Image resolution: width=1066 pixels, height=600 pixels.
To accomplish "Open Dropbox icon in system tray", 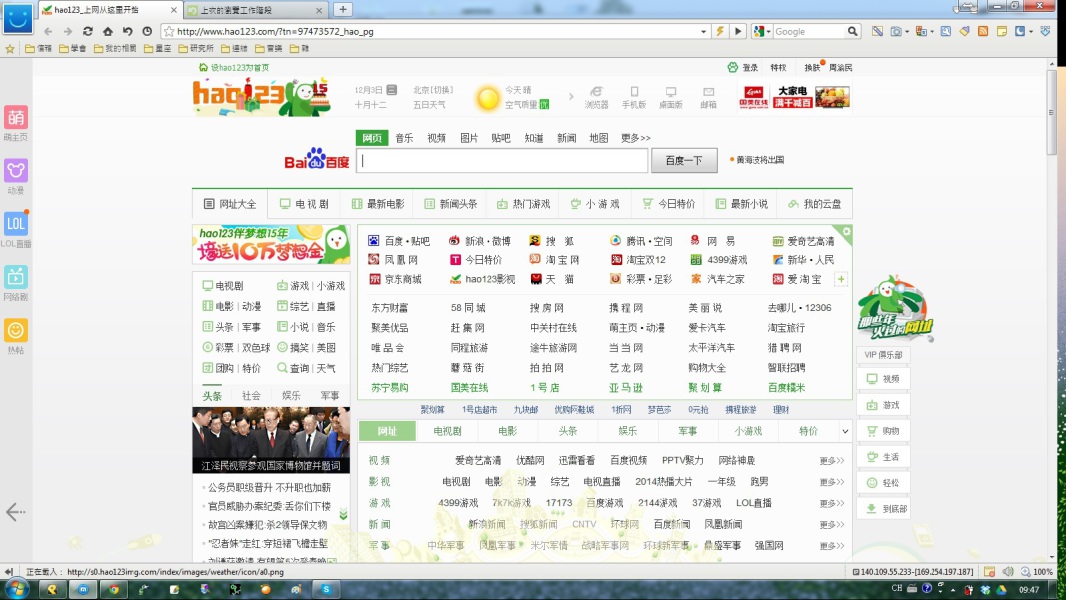I will click(x=985, y=589).
